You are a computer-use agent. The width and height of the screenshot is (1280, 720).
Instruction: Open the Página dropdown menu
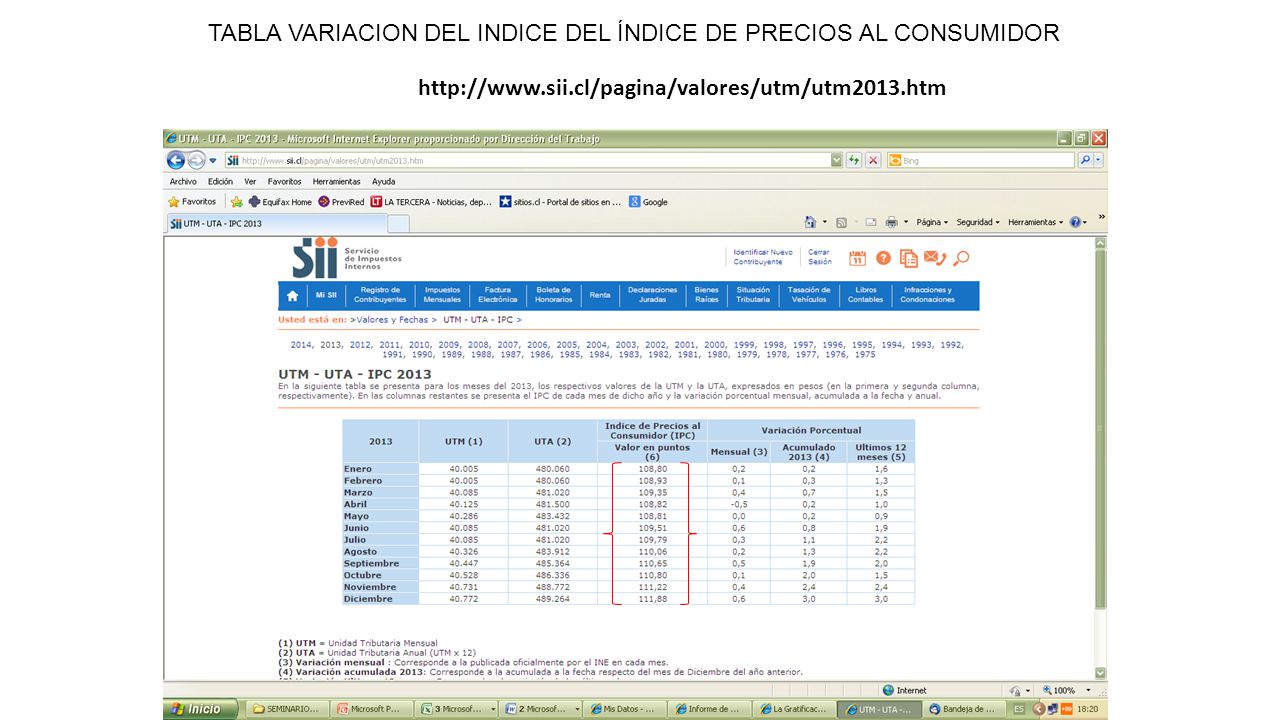(932, 222)
